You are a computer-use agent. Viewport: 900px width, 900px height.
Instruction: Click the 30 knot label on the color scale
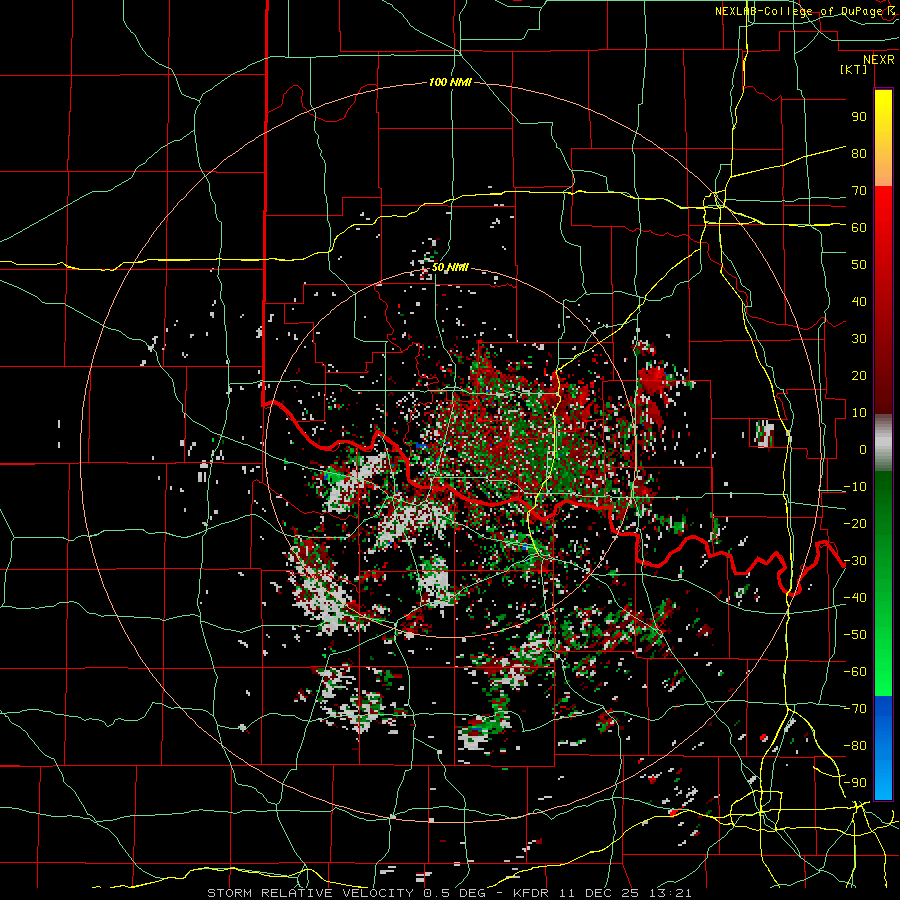[x=859, y=339]
